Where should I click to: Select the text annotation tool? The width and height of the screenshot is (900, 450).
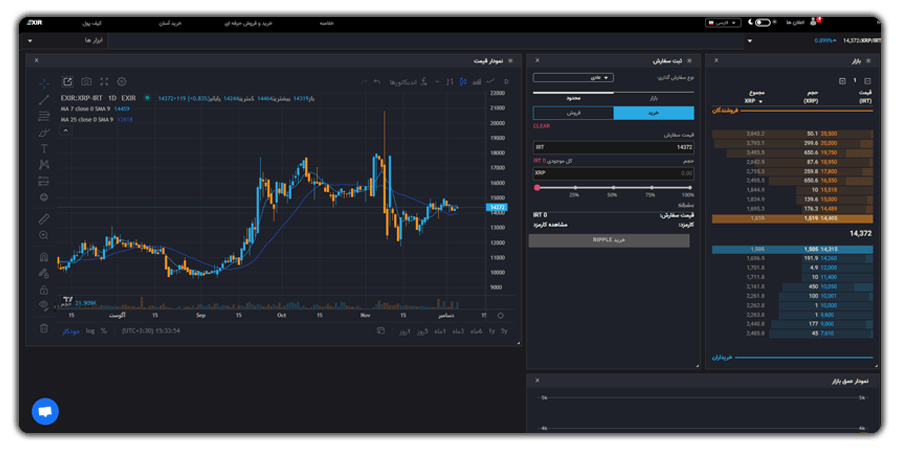(x=44, y=149)
